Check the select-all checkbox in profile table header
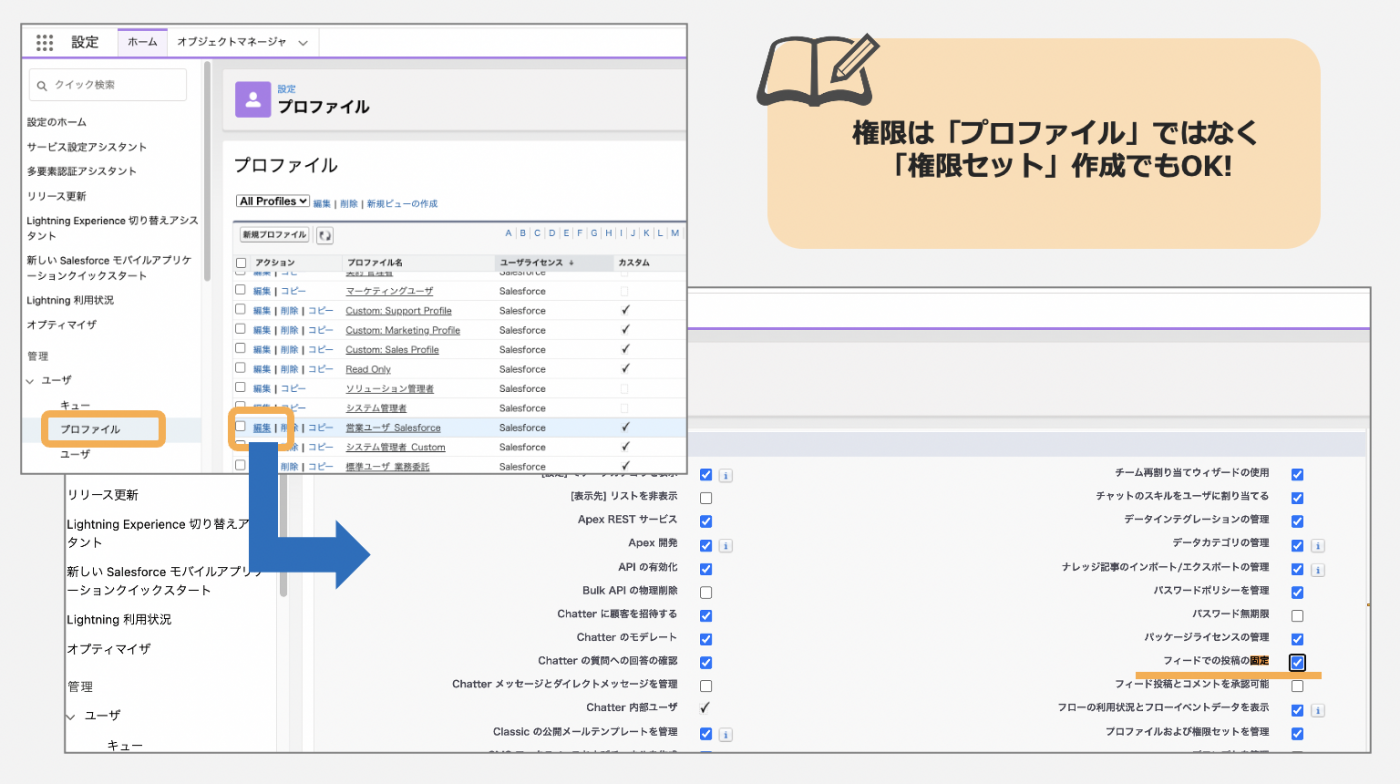Viewport: 1400px width, 784px height. [x=240, y=263]
